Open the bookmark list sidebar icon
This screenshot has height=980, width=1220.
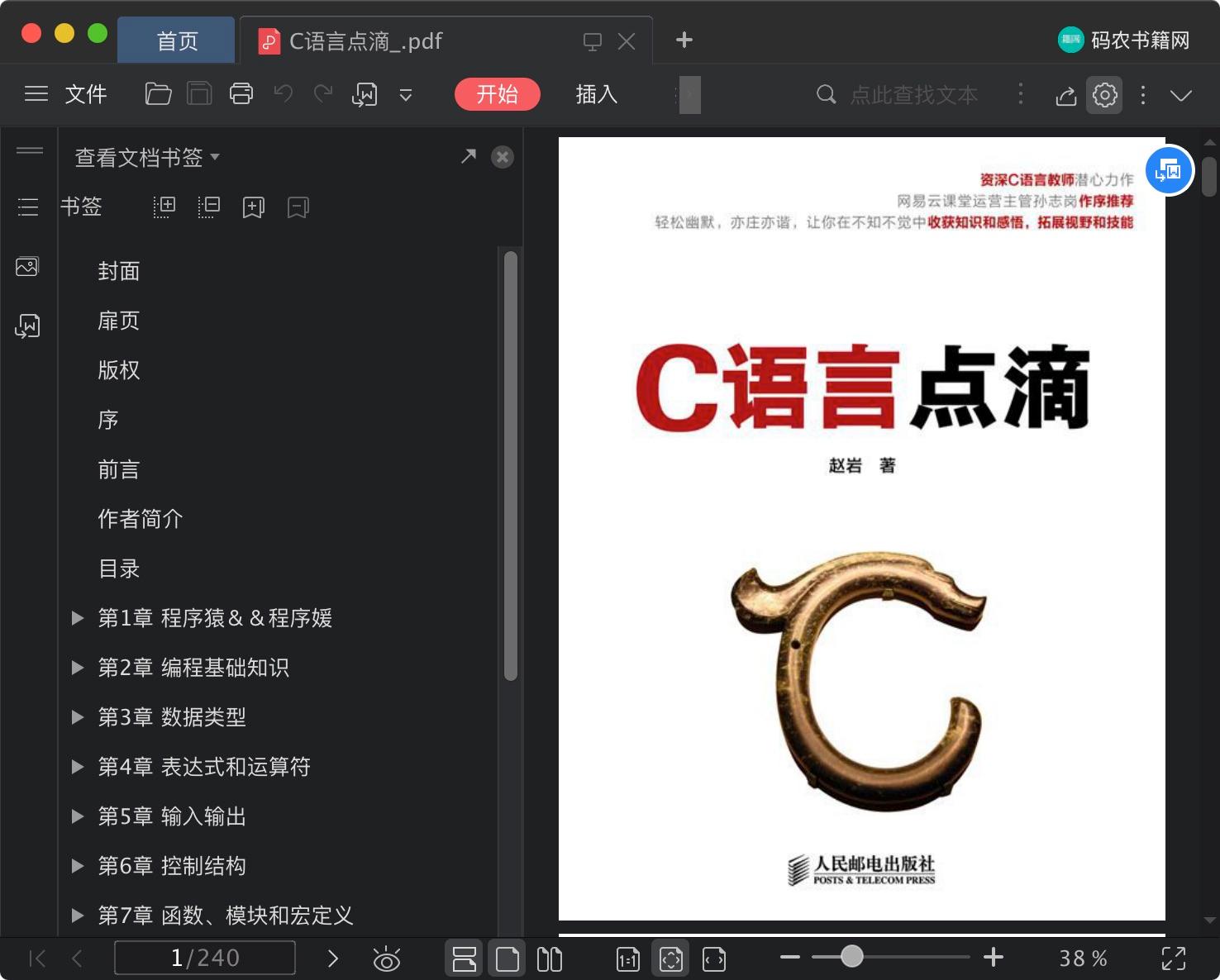point(28,207)
